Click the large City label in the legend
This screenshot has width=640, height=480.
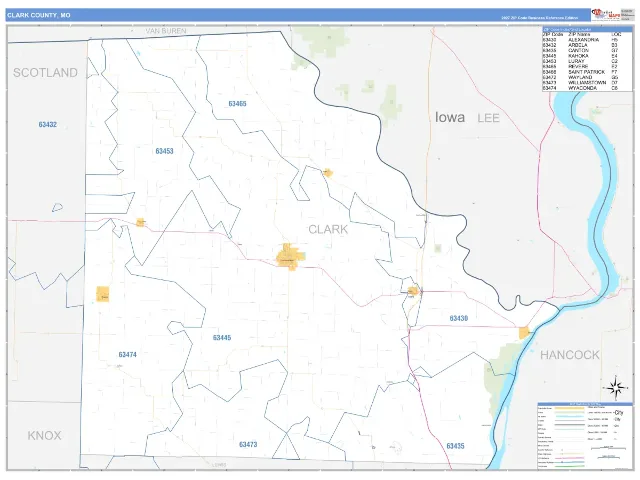coord(619,413)
